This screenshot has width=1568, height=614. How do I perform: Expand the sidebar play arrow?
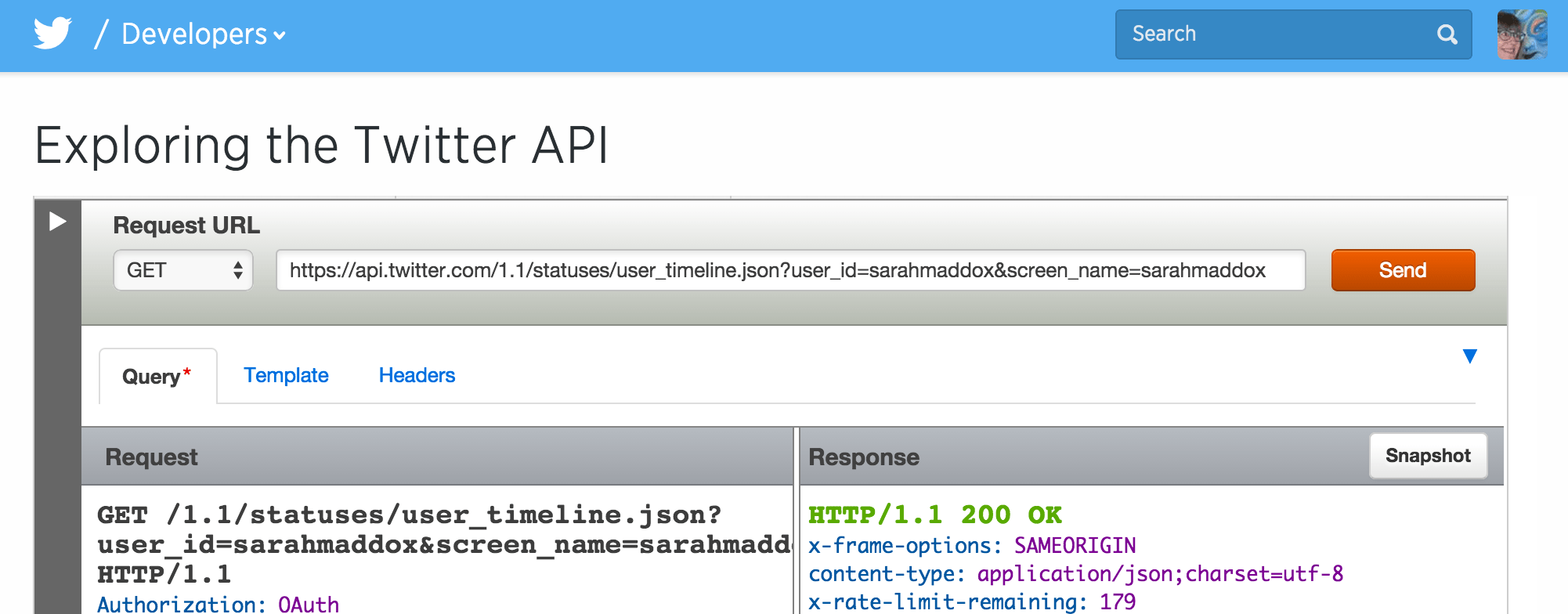(57, 222)
